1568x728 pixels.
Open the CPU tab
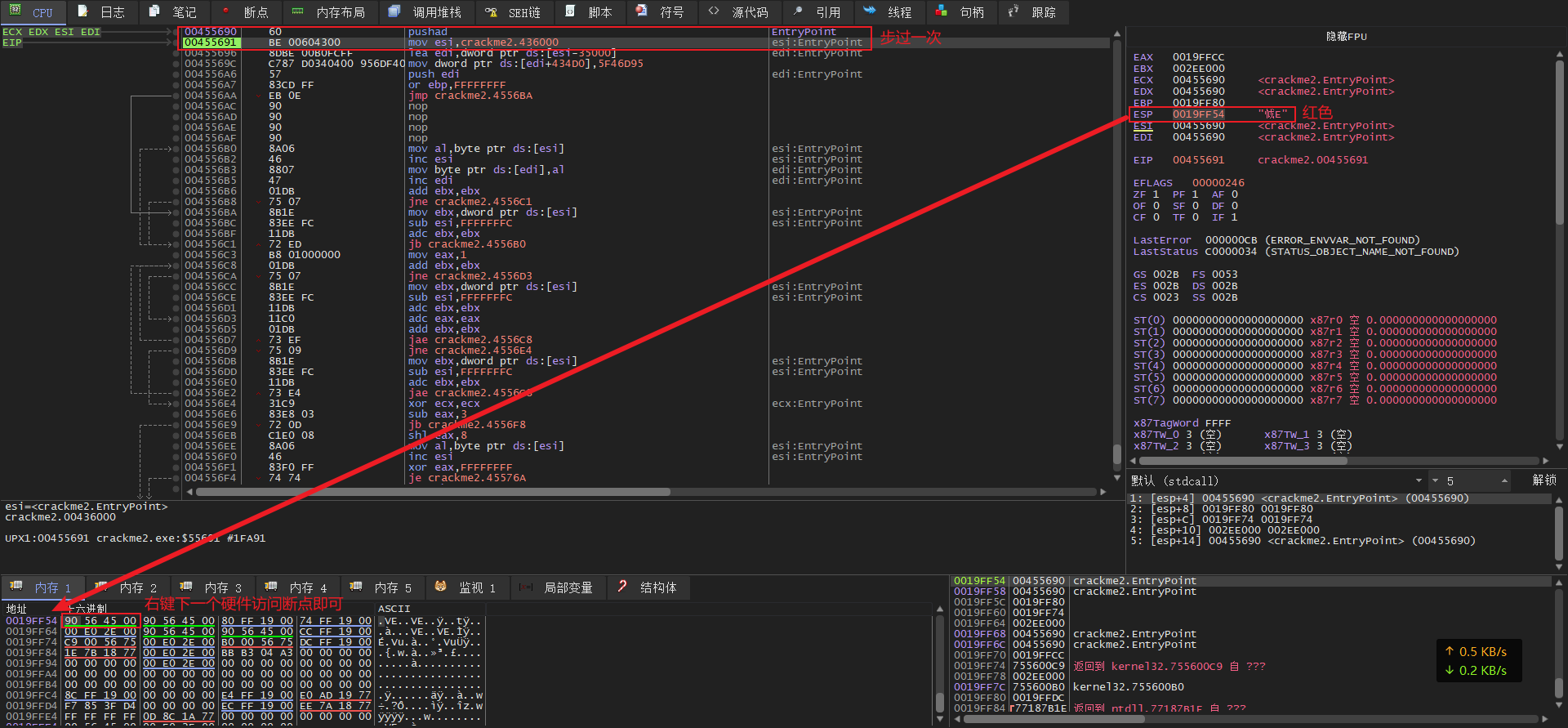(33, 12)
